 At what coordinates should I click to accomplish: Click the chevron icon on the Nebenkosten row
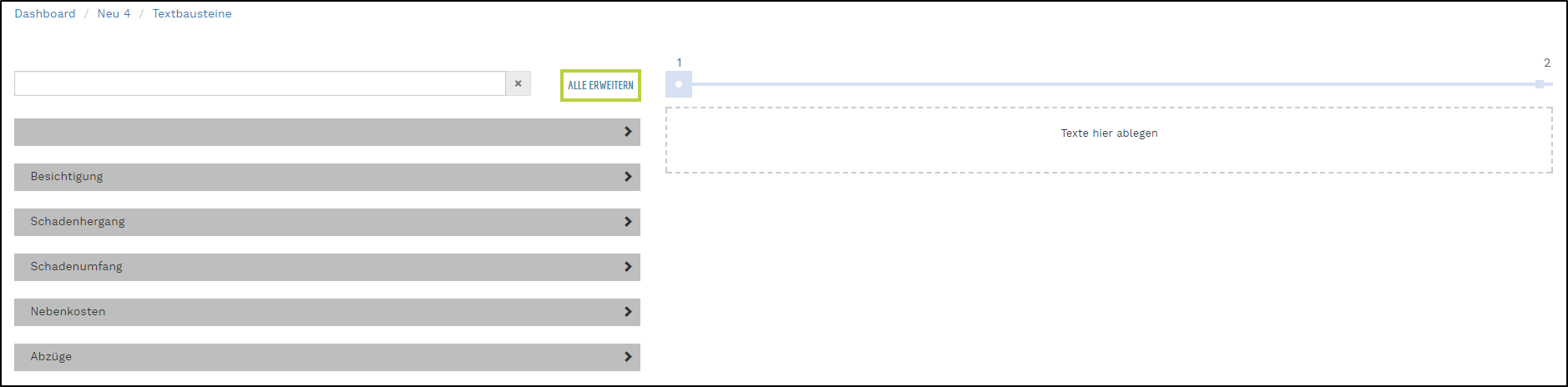point(628,312)
